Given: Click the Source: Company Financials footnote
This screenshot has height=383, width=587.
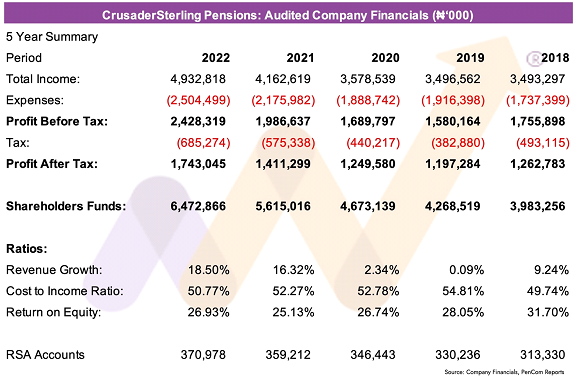Looking at the screenshot, I should pos(504,372).
